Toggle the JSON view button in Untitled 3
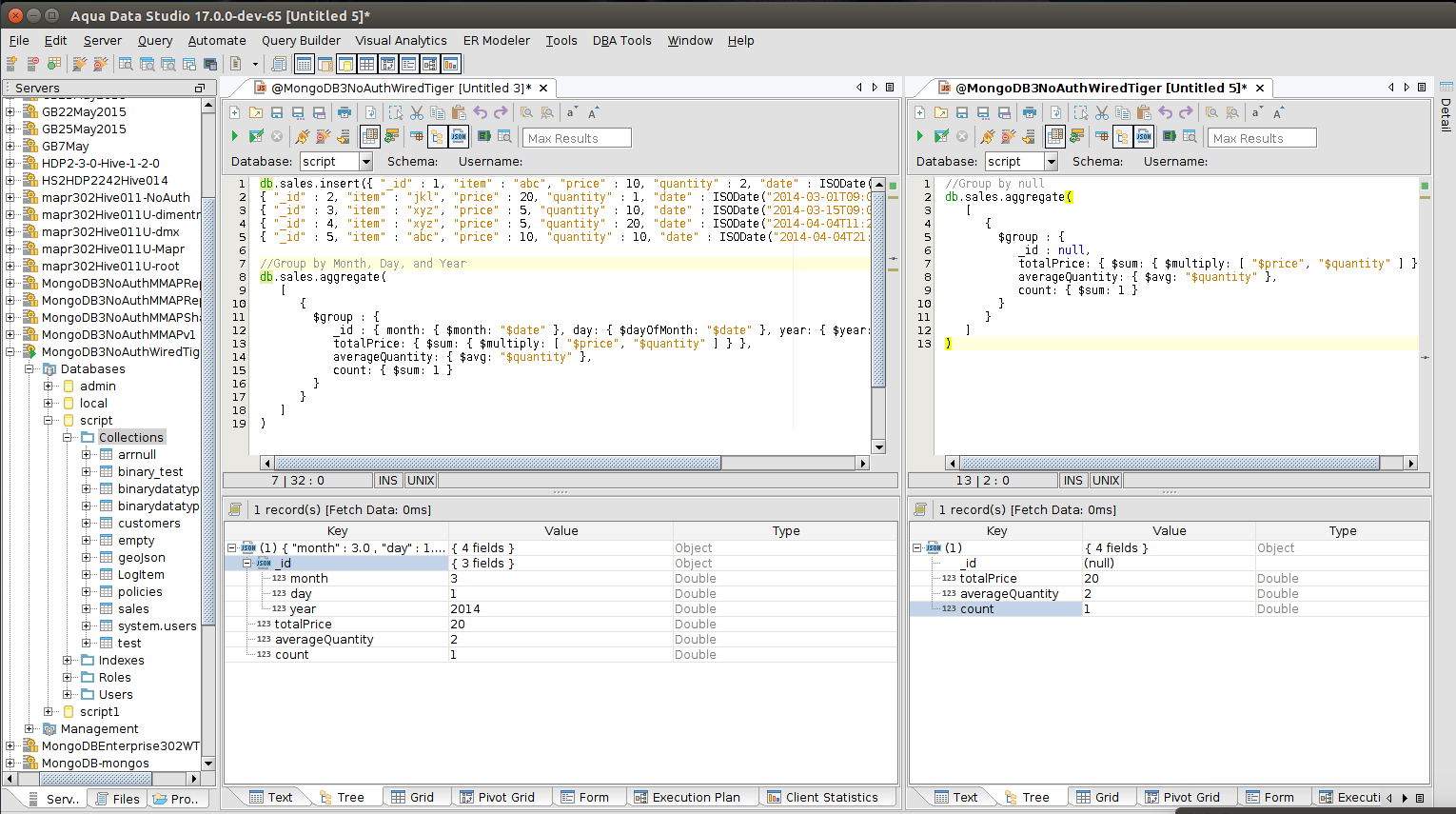This screenshot has width=1456, height=814. pyautogui.click(x=459, y=136)
